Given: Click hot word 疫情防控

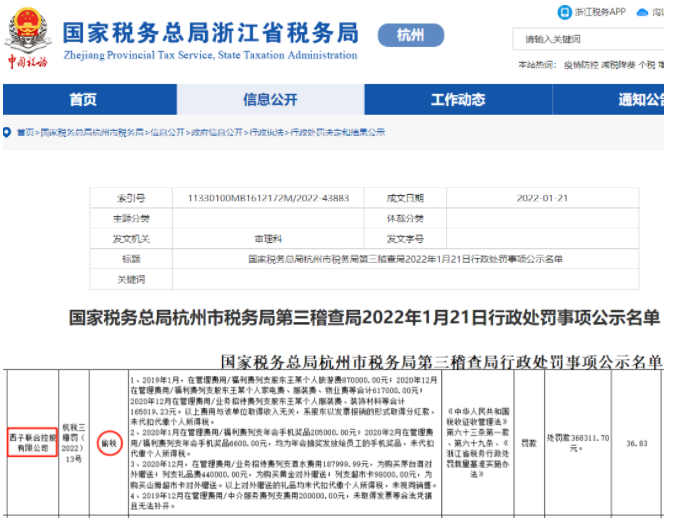Looking at the screenshot, I should click(x=581, y=65).
